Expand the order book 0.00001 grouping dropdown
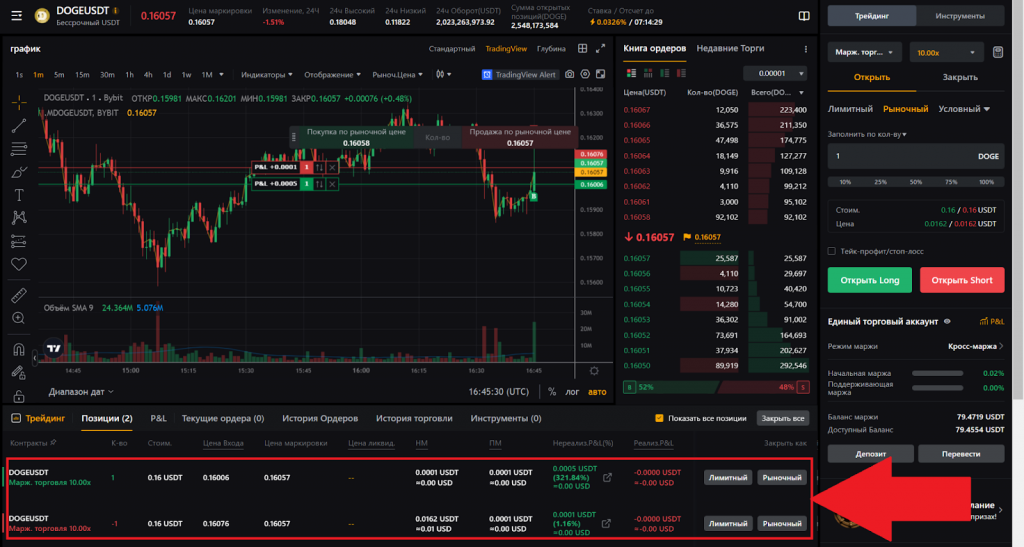 [x=775, y=73]
